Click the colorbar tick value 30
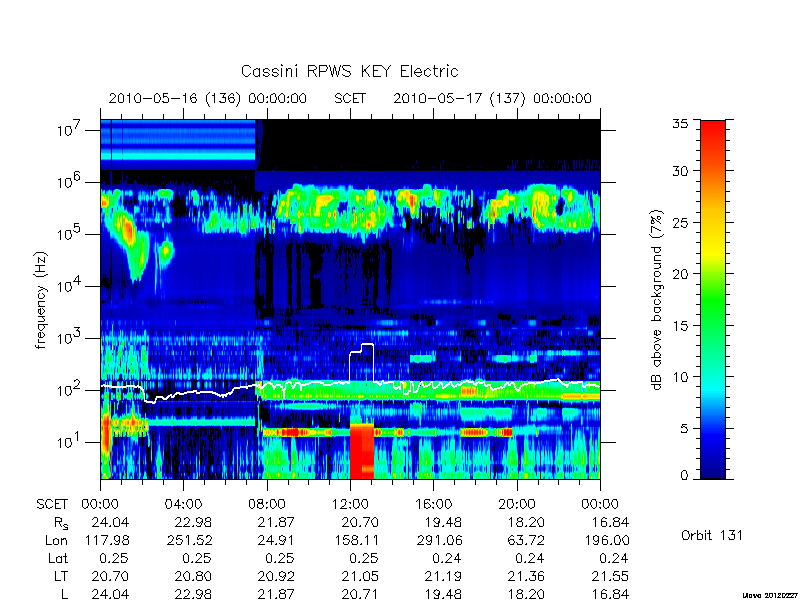Viewport: 800px width, 600px height. click(x=680, y=171)
